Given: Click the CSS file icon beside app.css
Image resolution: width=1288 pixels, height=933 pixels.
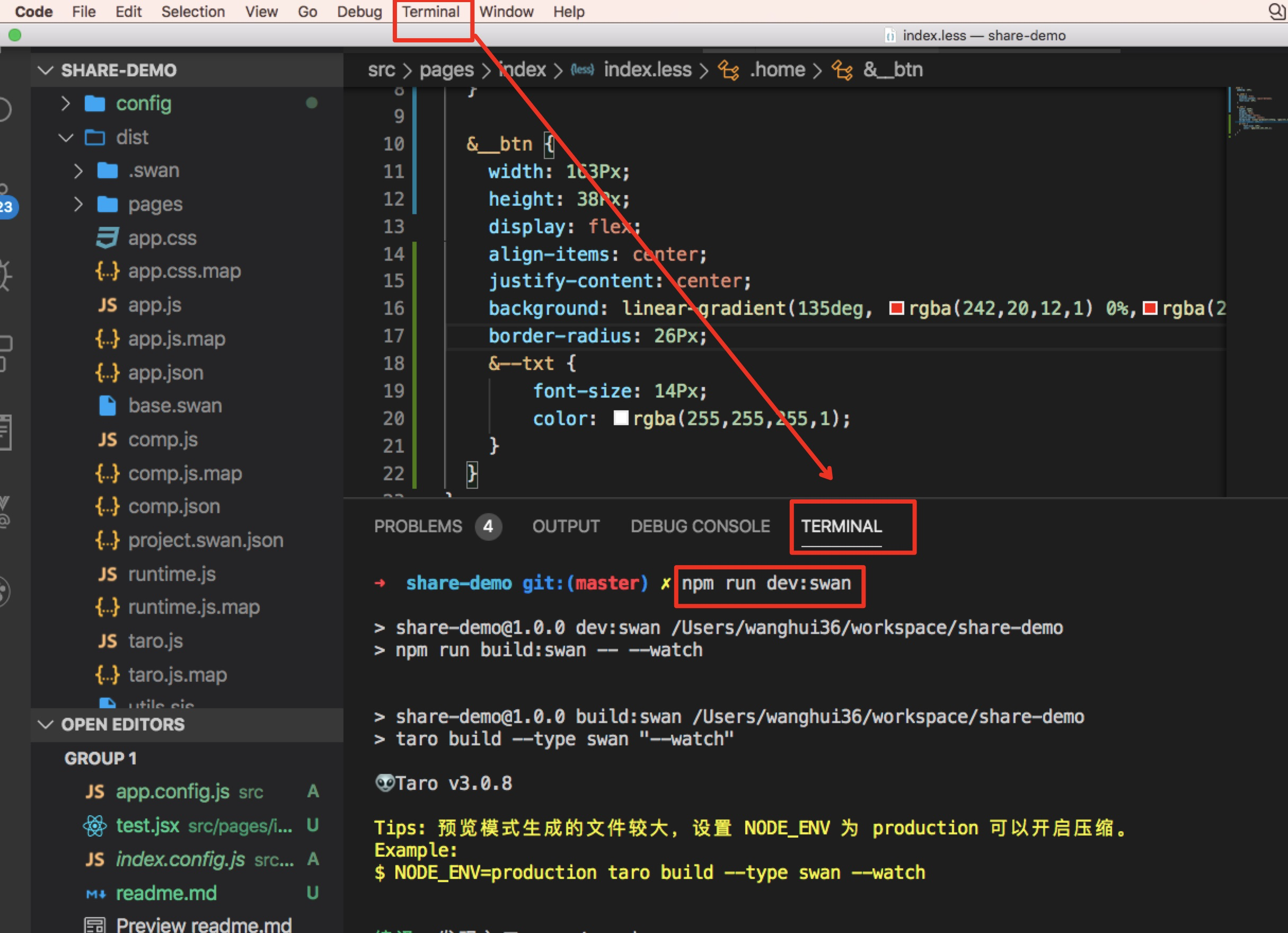Looking at the screenshot, I should point(107,238).
